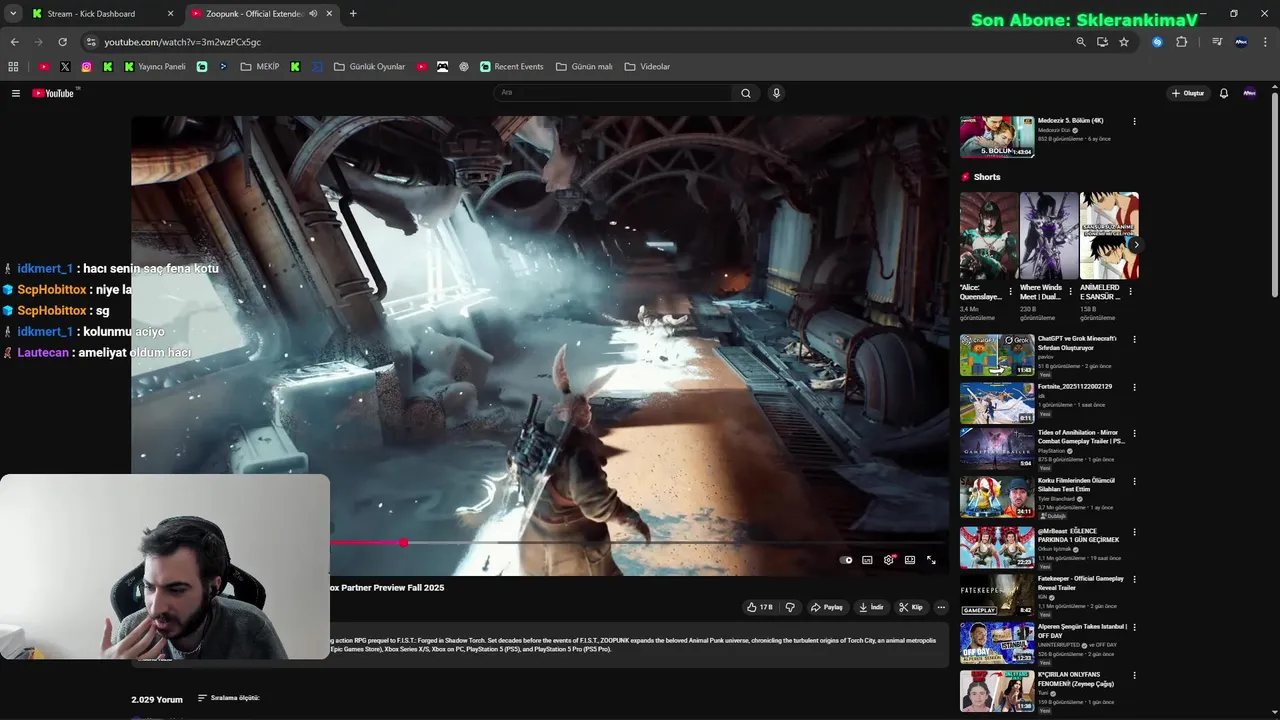Click the İndir download button

(871, 607)
